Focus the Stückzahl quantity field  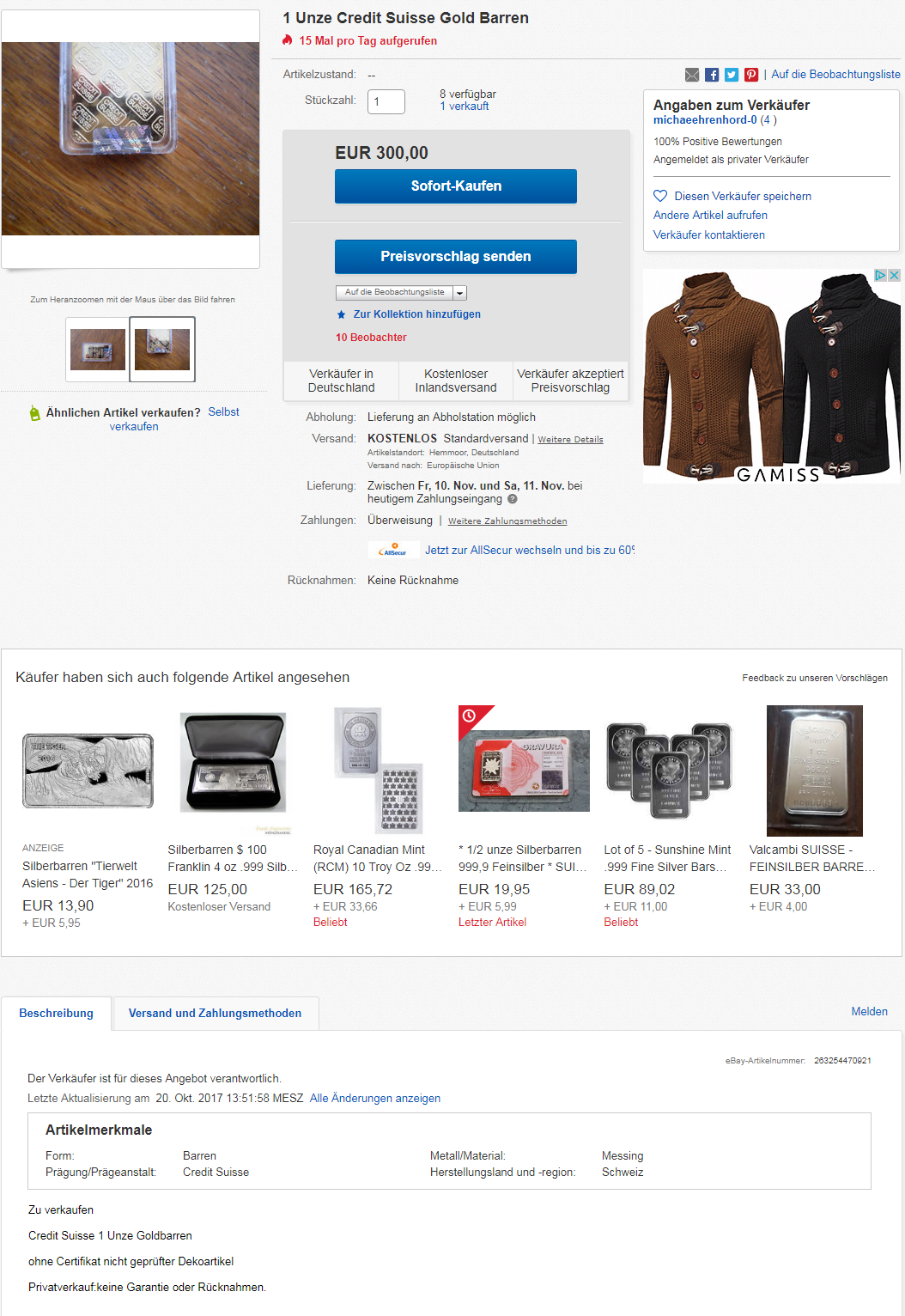coord(386,101)
